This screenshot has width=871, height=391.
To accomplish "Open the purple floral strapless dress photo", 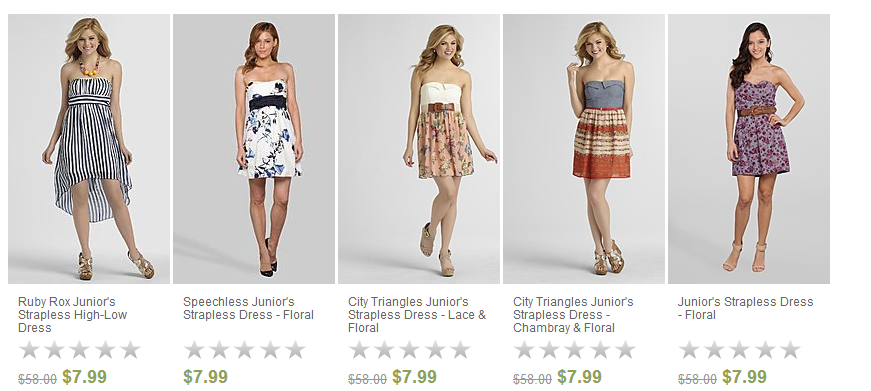I will click(x=749, y=149).
